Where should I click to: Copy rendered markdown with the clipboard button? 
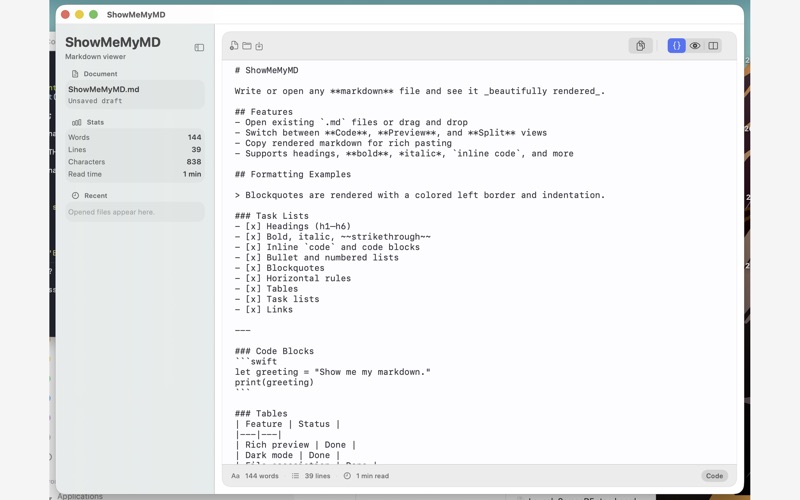[x=640, y=46]
